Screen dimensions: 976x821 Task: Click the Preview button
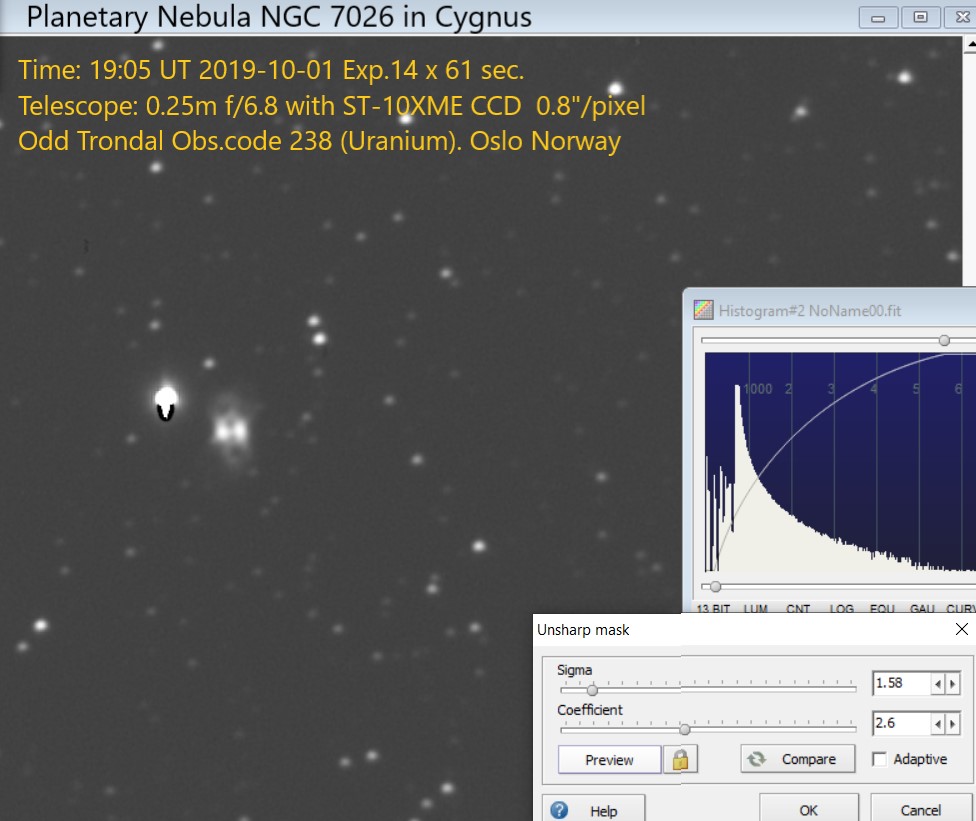[x=609, y=760]
